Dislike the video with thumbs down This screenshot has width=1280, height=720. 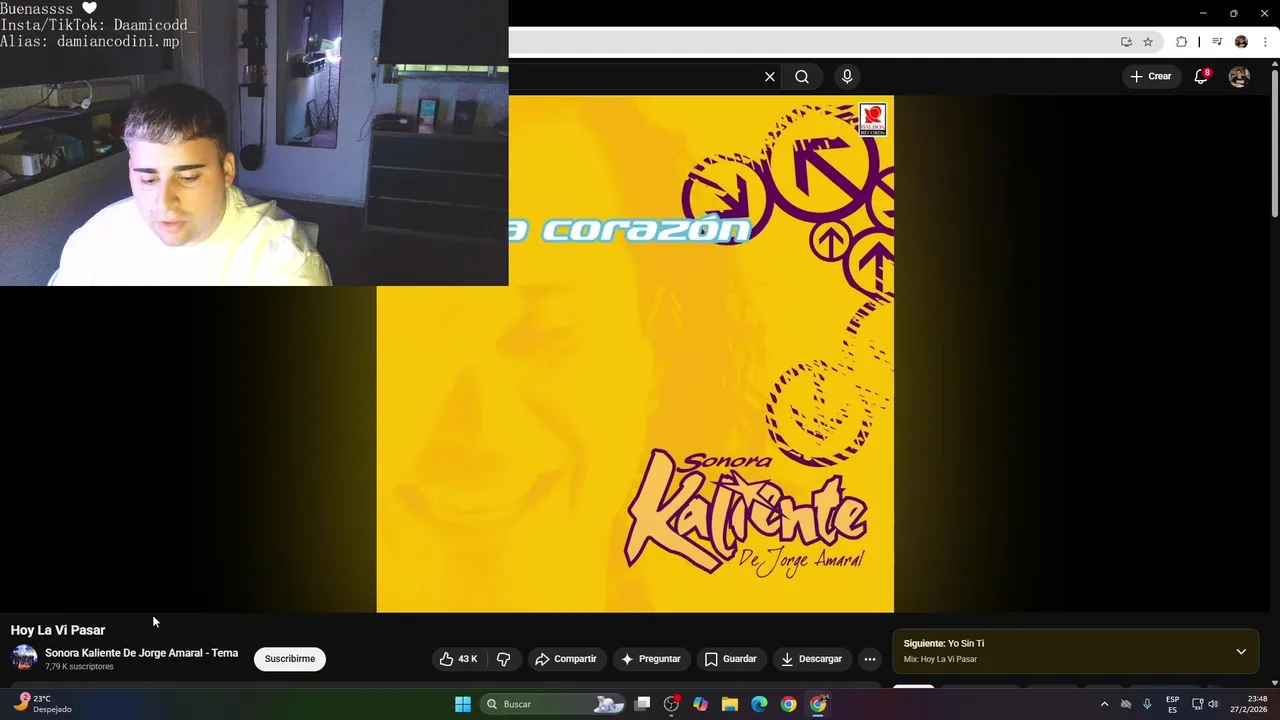pos(504,659)
